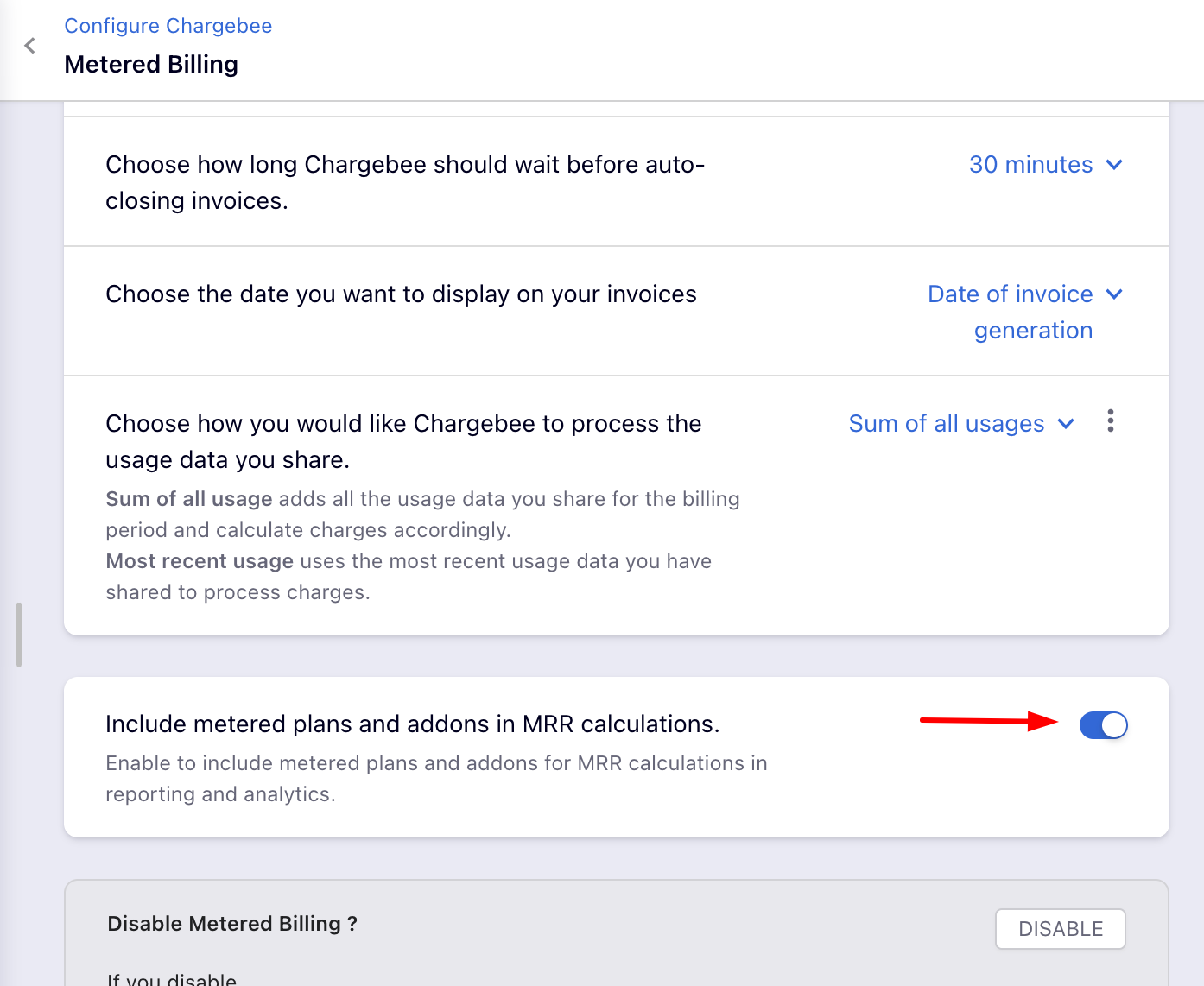This screenshot has width=1204, height=986.
Task: Click the bold 'Most recent usage' text
Action: pyautogui.click(x=200, y=561)
